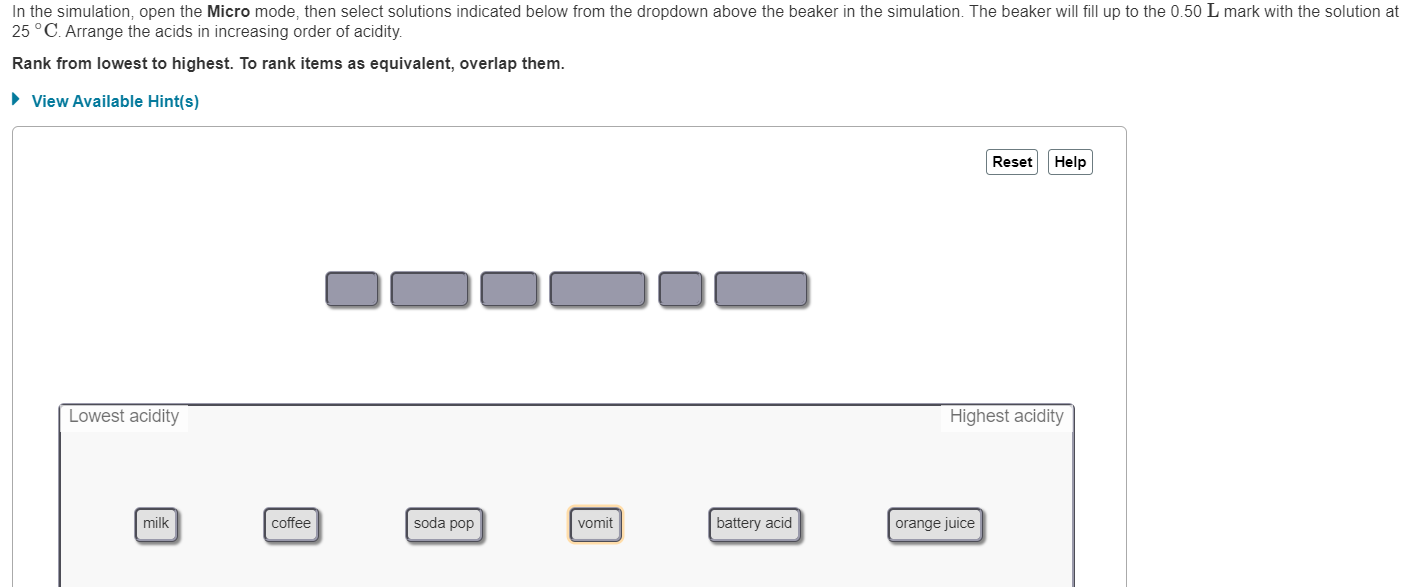Click the smallest empty ranking slot
Image resolution: width=1405 pixels, height=587 pixels.
pyautogui.click(x=681, y=289)
